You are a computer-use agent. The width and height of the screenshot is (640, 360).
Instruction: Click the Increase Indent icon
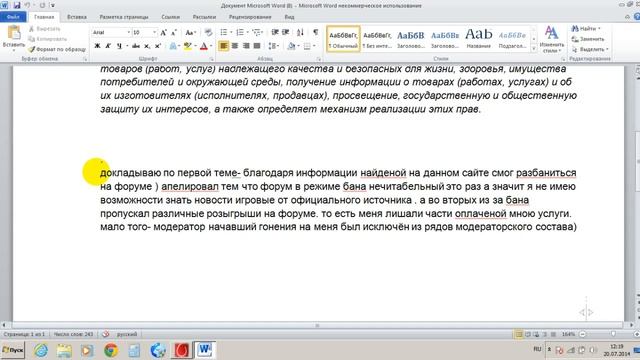286,32
